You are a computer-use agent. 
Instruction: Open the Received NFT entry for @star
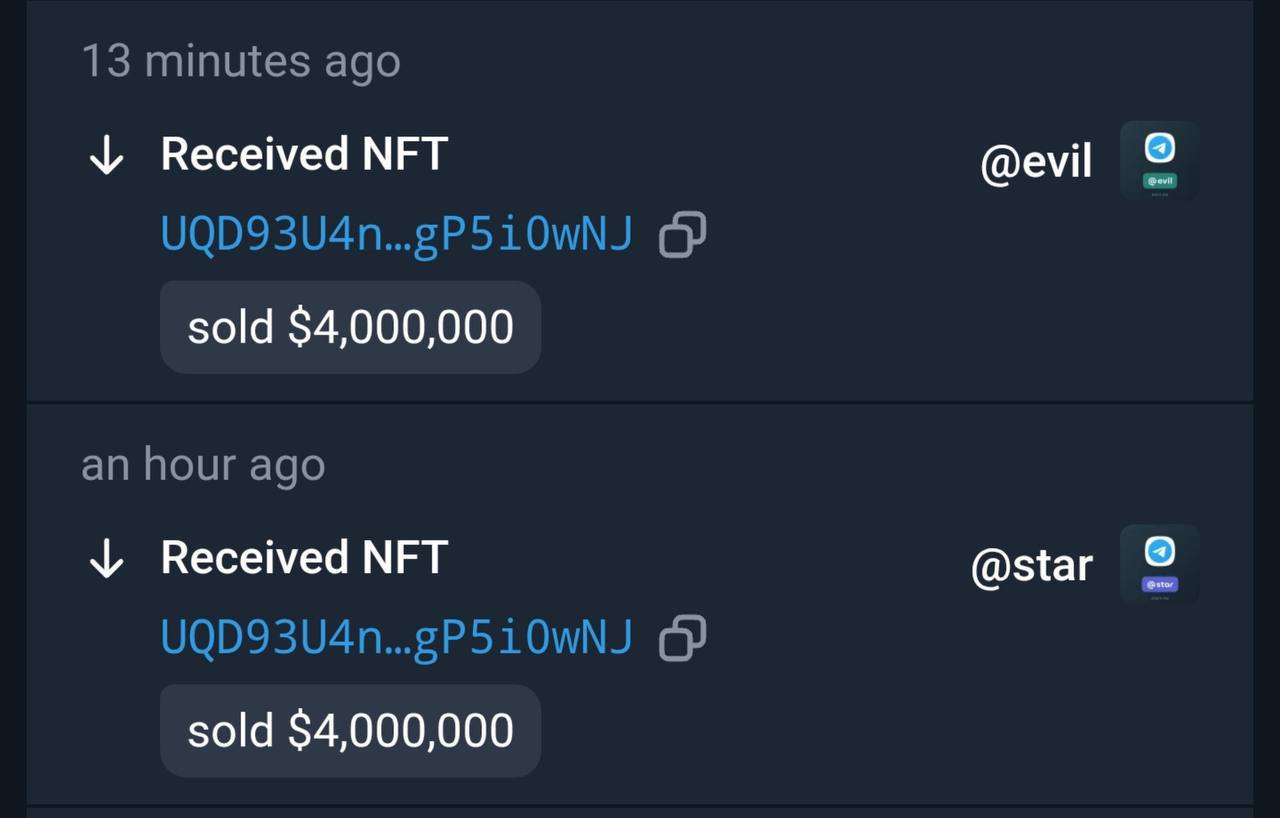pyautogui.click(x=304, y=558)
